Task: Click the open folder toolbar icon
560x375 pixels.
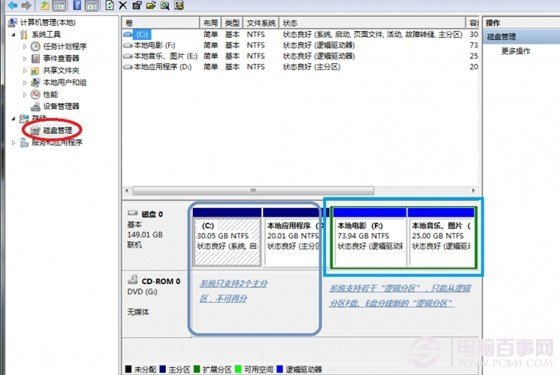Action: coord(151,5)
